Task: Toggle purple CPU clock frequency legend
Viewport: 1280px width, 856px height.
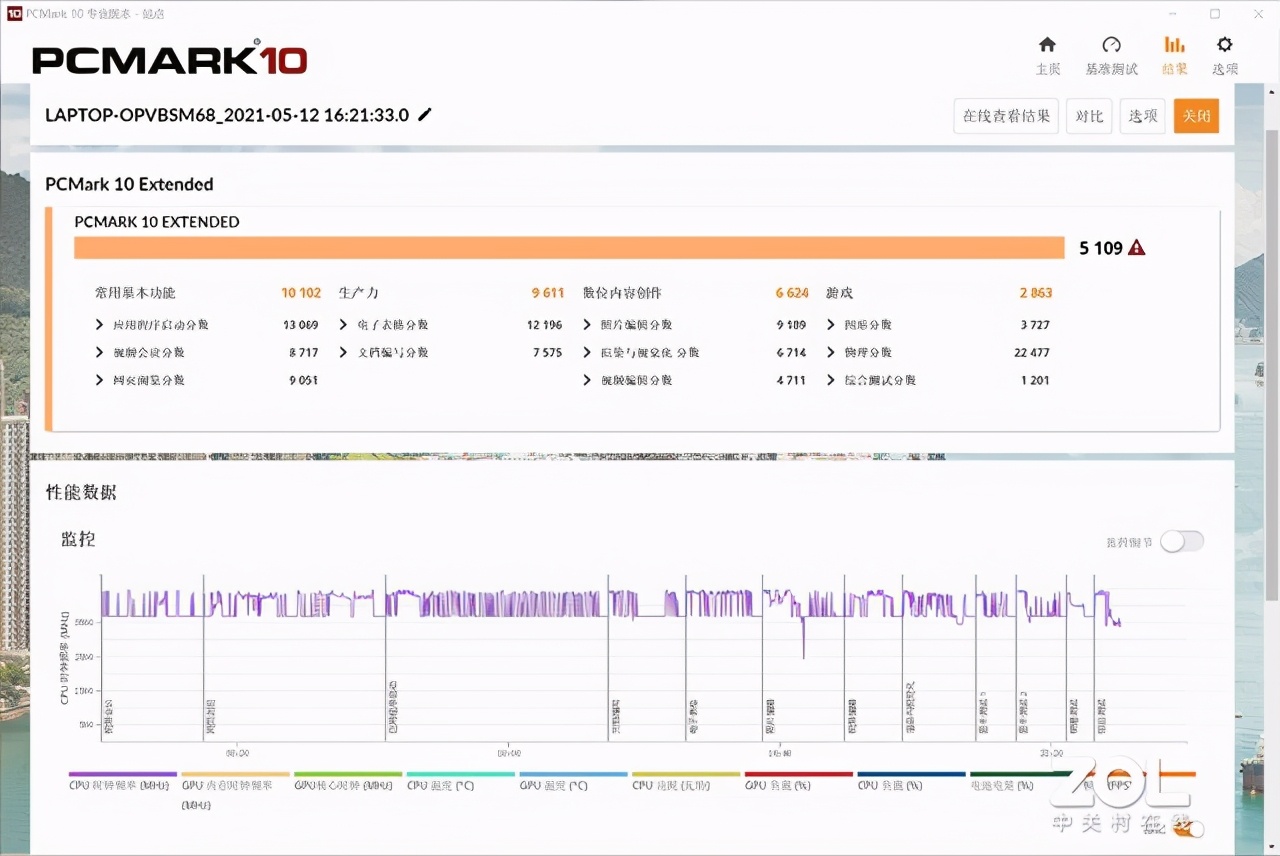Action: (x=122, y=782)
